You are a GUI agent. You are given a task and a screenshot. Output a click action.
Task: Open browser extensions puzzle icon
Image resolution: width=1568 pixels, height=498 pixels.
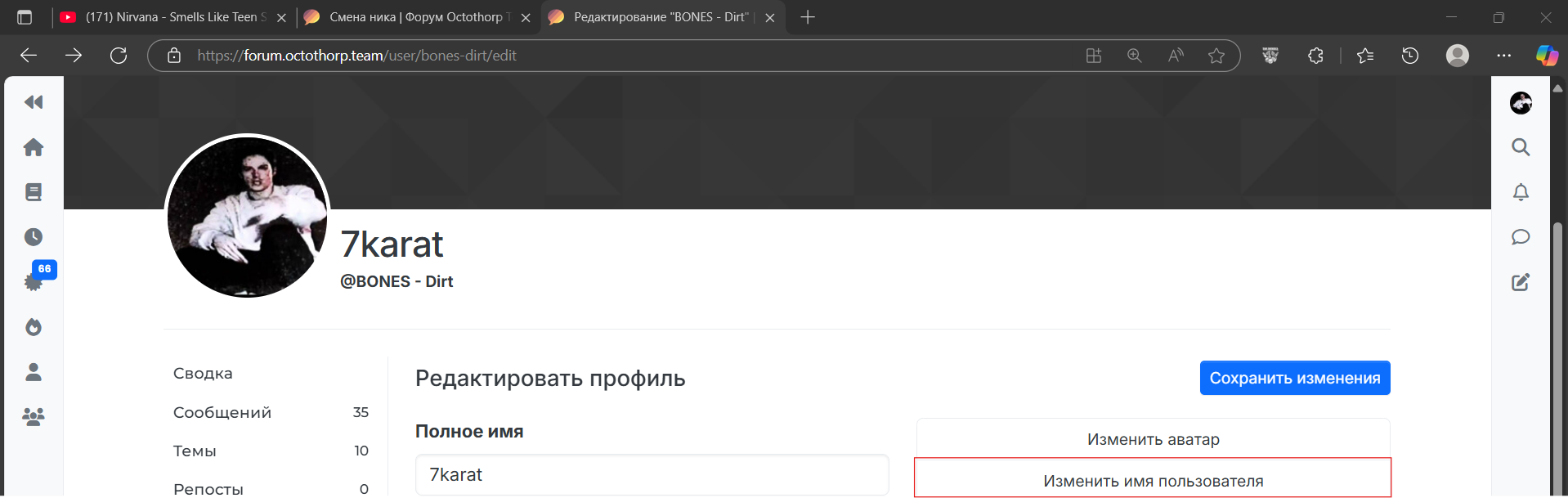[1315, 56]
